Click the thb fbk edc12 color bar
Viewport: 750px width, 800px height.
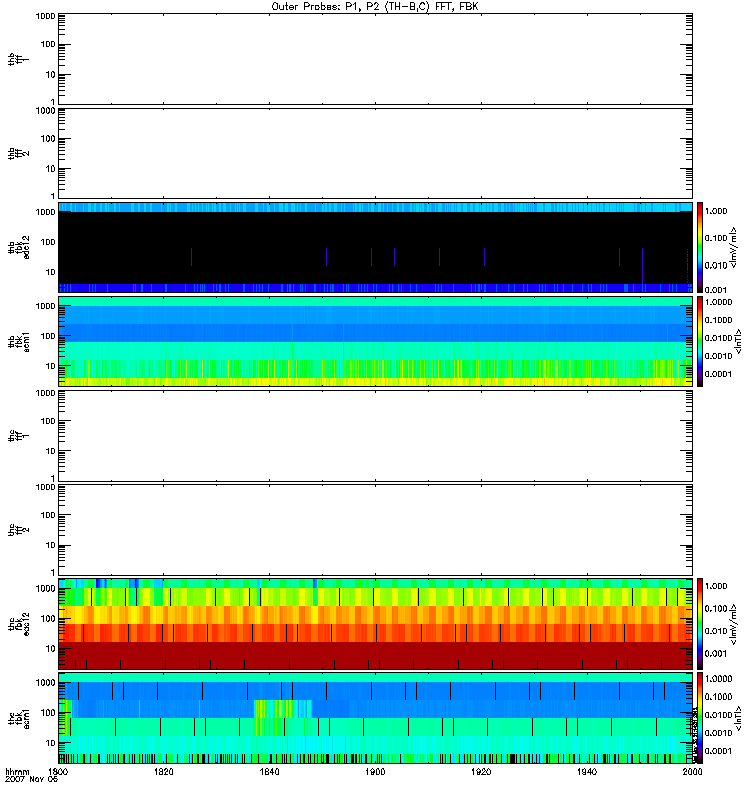700,247
